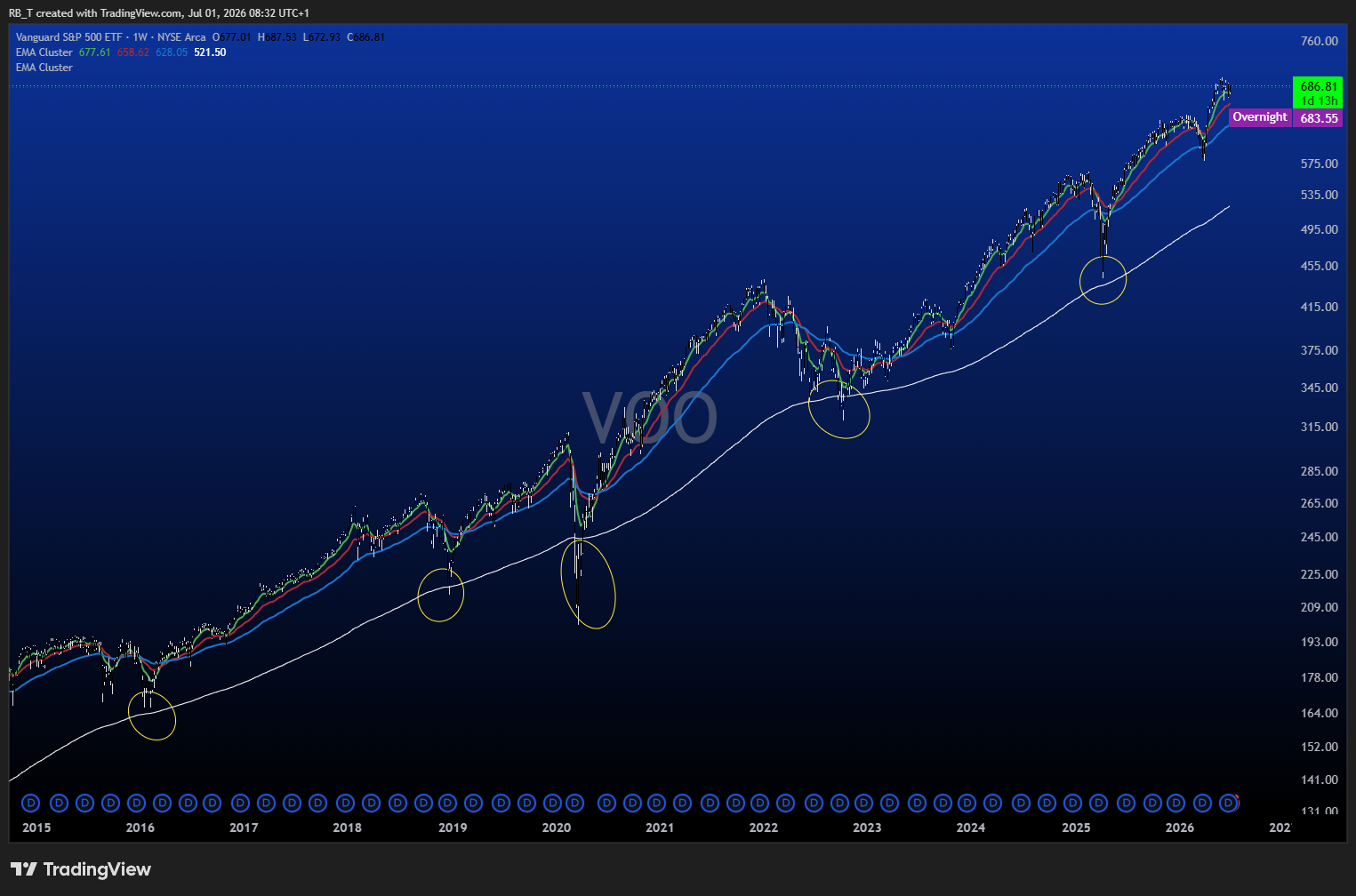Click the 315.00 price axis label

click(1319, 427)
